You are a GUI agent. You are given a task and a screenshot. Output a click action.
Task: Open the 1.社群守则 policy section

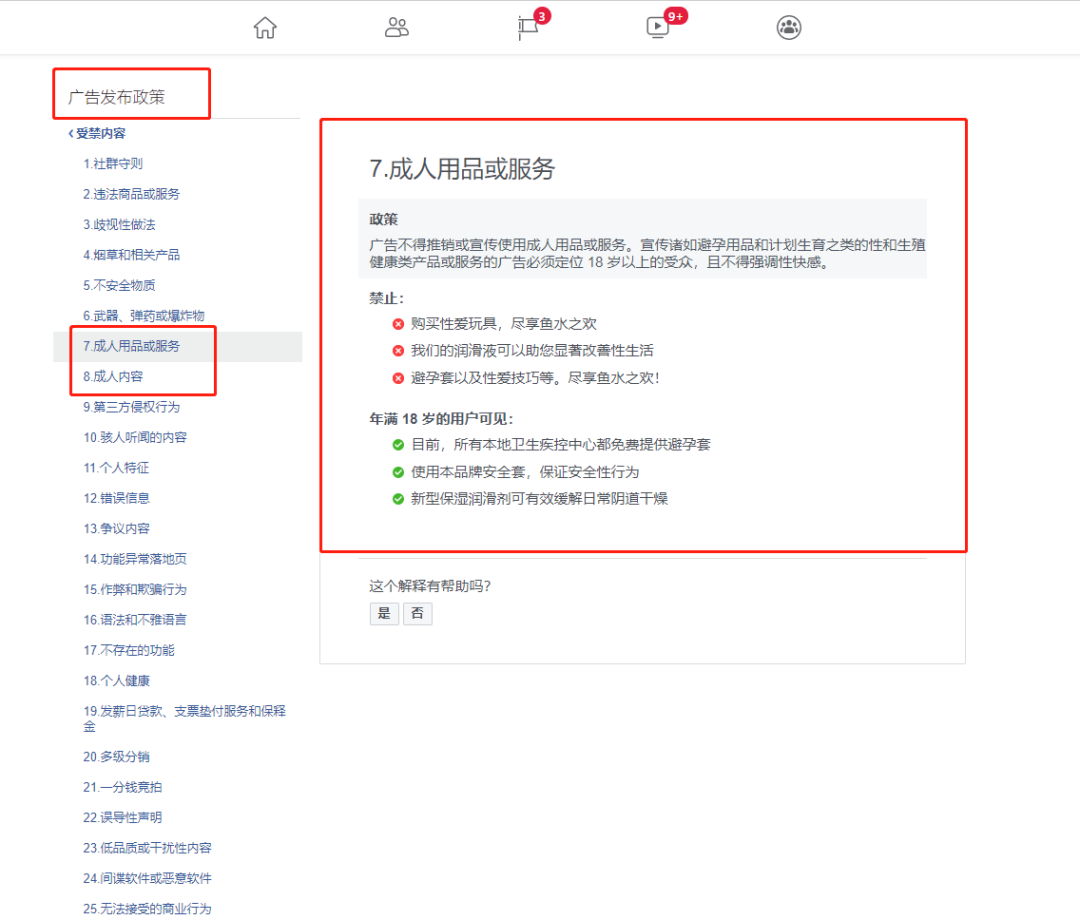115,163
